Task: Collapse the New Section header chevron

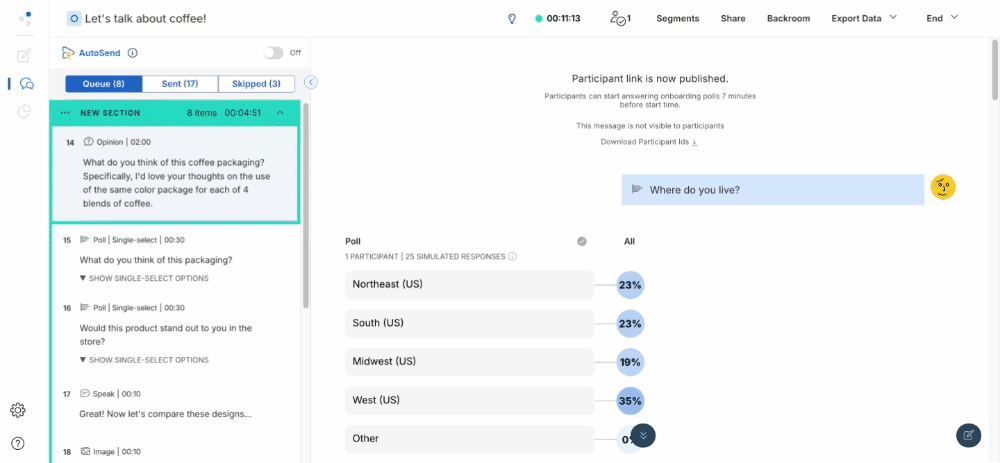Action: tap(280, 113)
